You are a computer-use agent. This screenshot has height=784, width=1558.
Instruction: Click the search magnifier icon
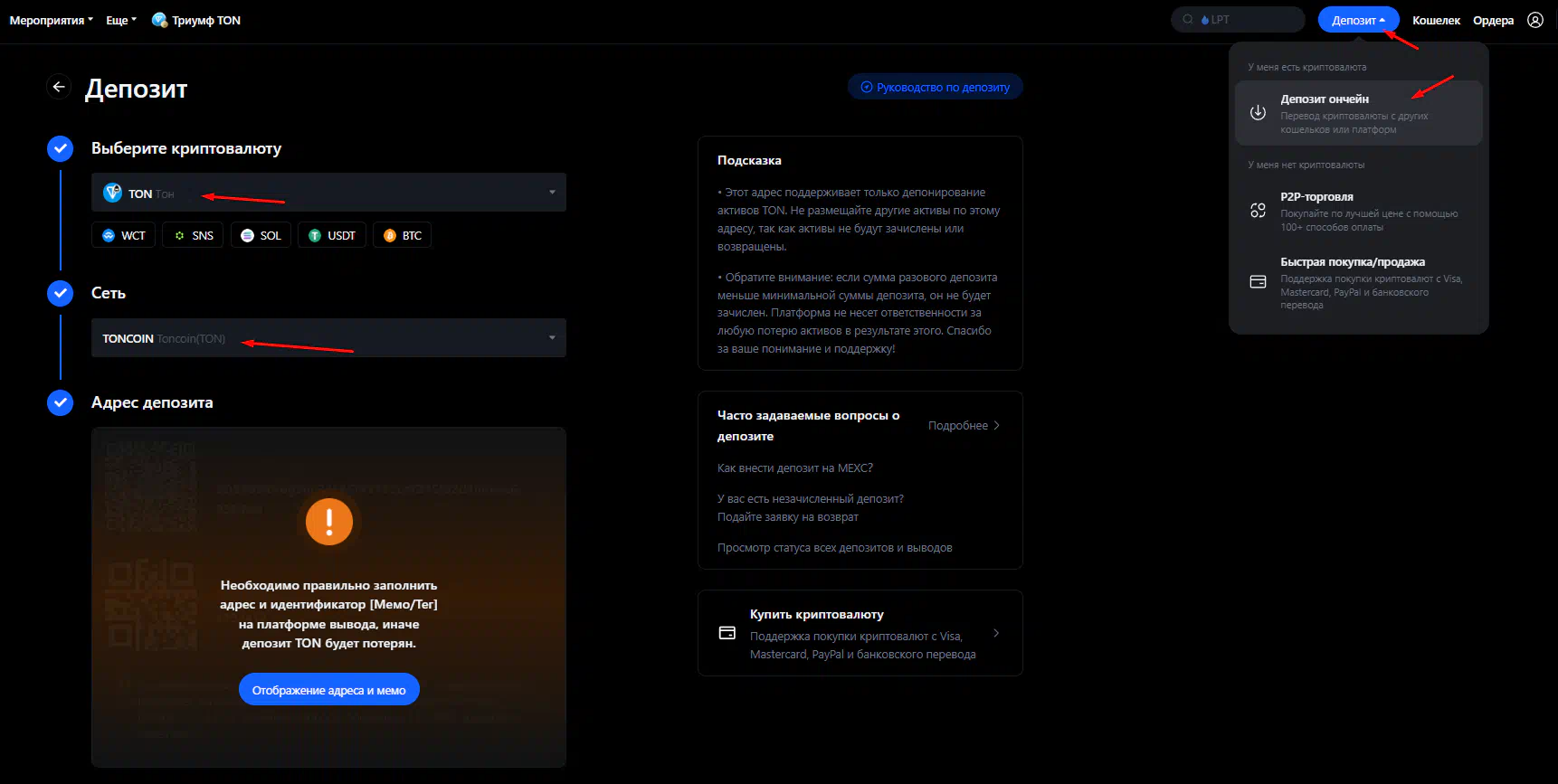tap(1188, 19)
